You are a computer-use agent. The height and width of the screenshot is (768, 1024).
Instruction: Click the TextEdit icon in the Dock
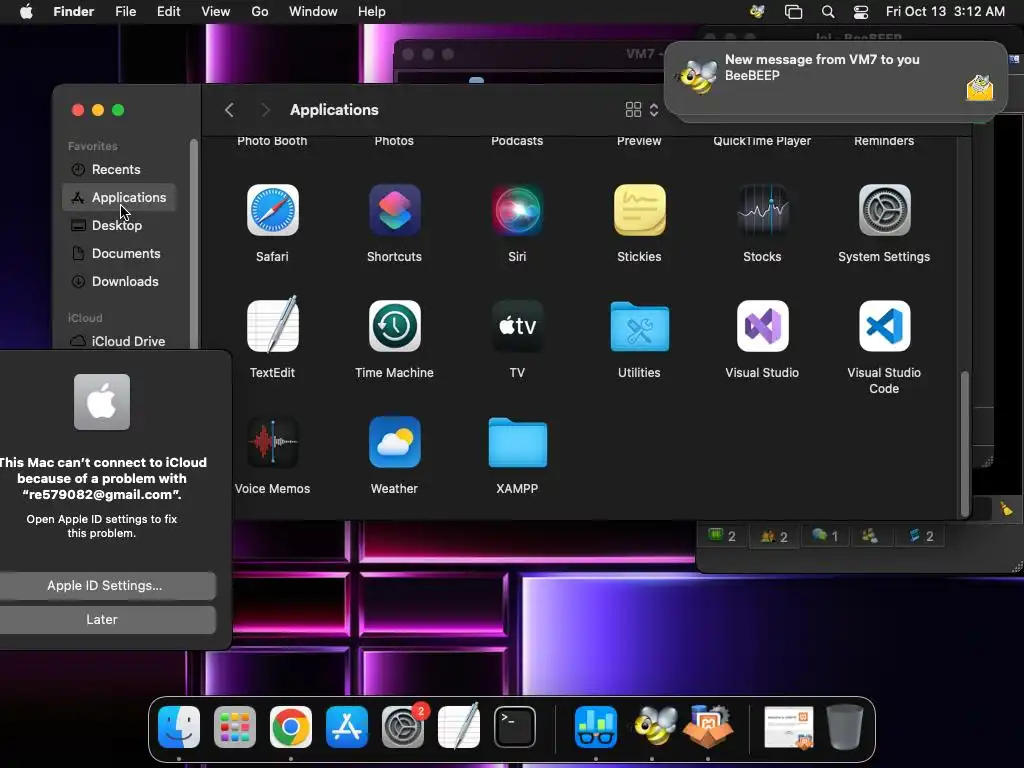click(x=458, y=727)
